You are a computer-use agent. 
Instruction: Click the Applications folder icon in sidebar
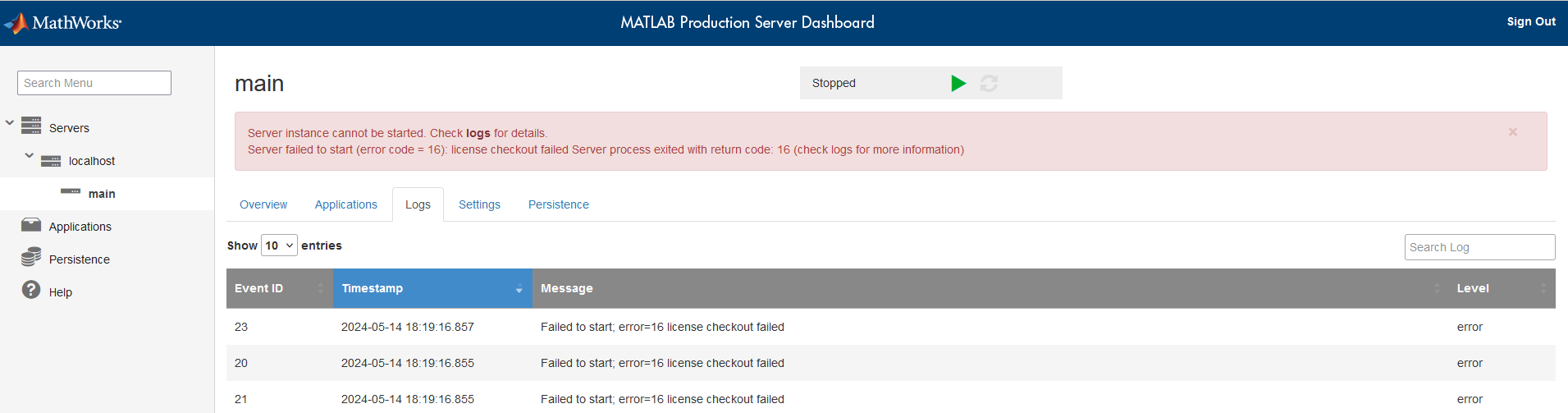coord(31,225)
